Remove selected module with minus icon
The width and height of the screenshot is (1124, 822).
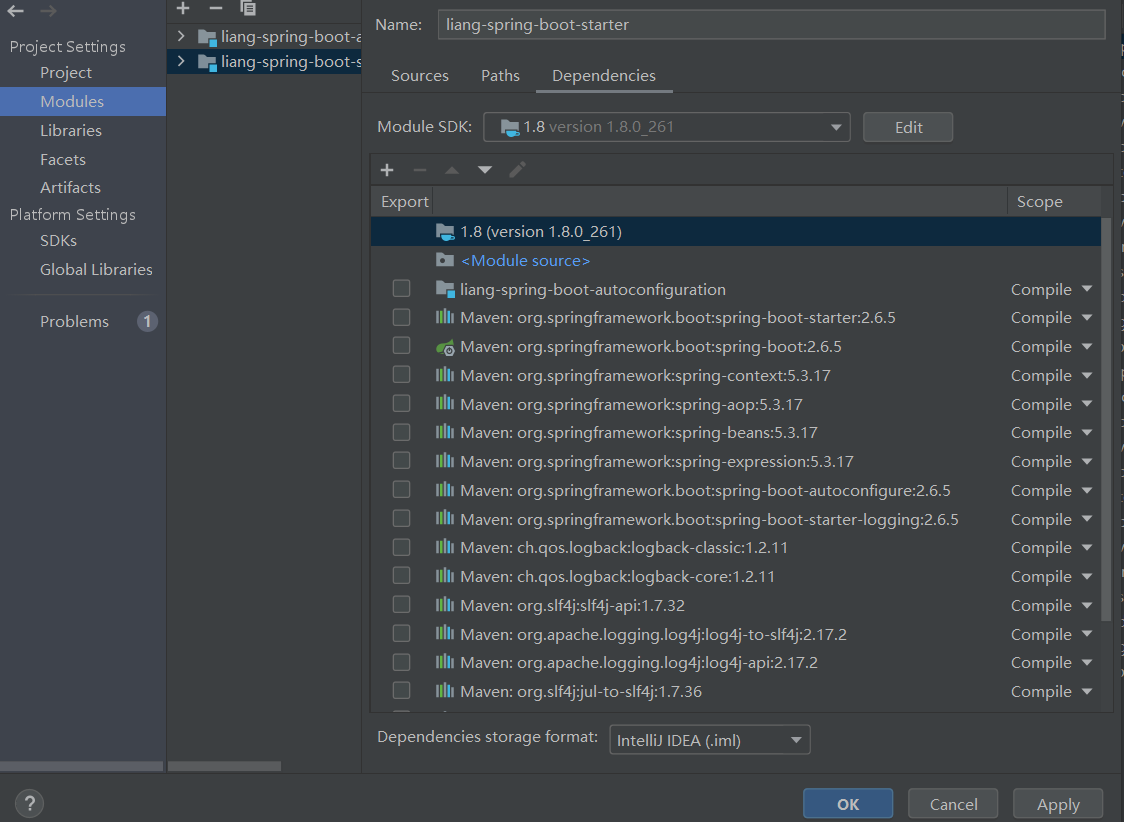pos(216,8)
